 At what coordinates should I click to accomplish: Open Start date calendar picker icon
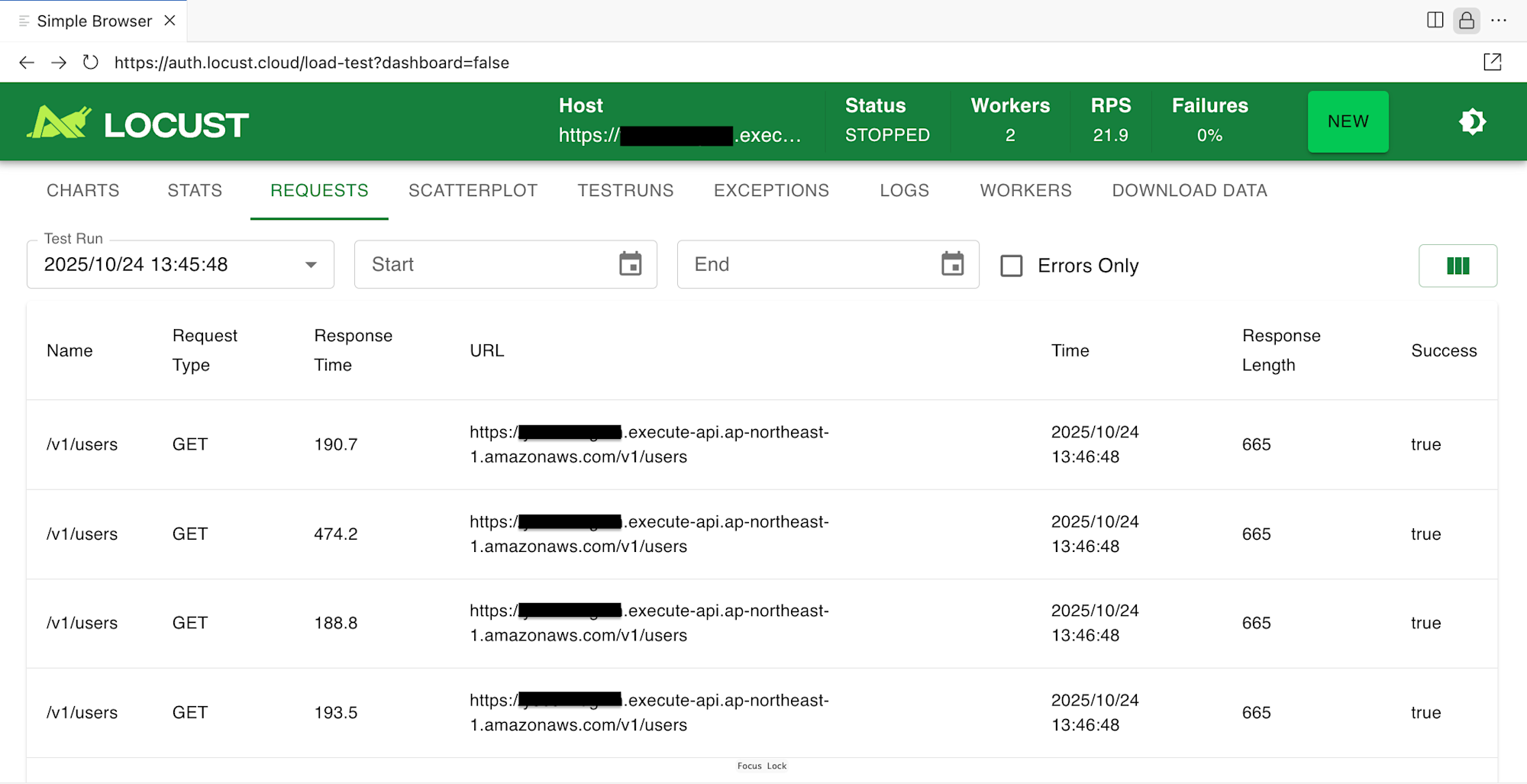click(630, 264)
